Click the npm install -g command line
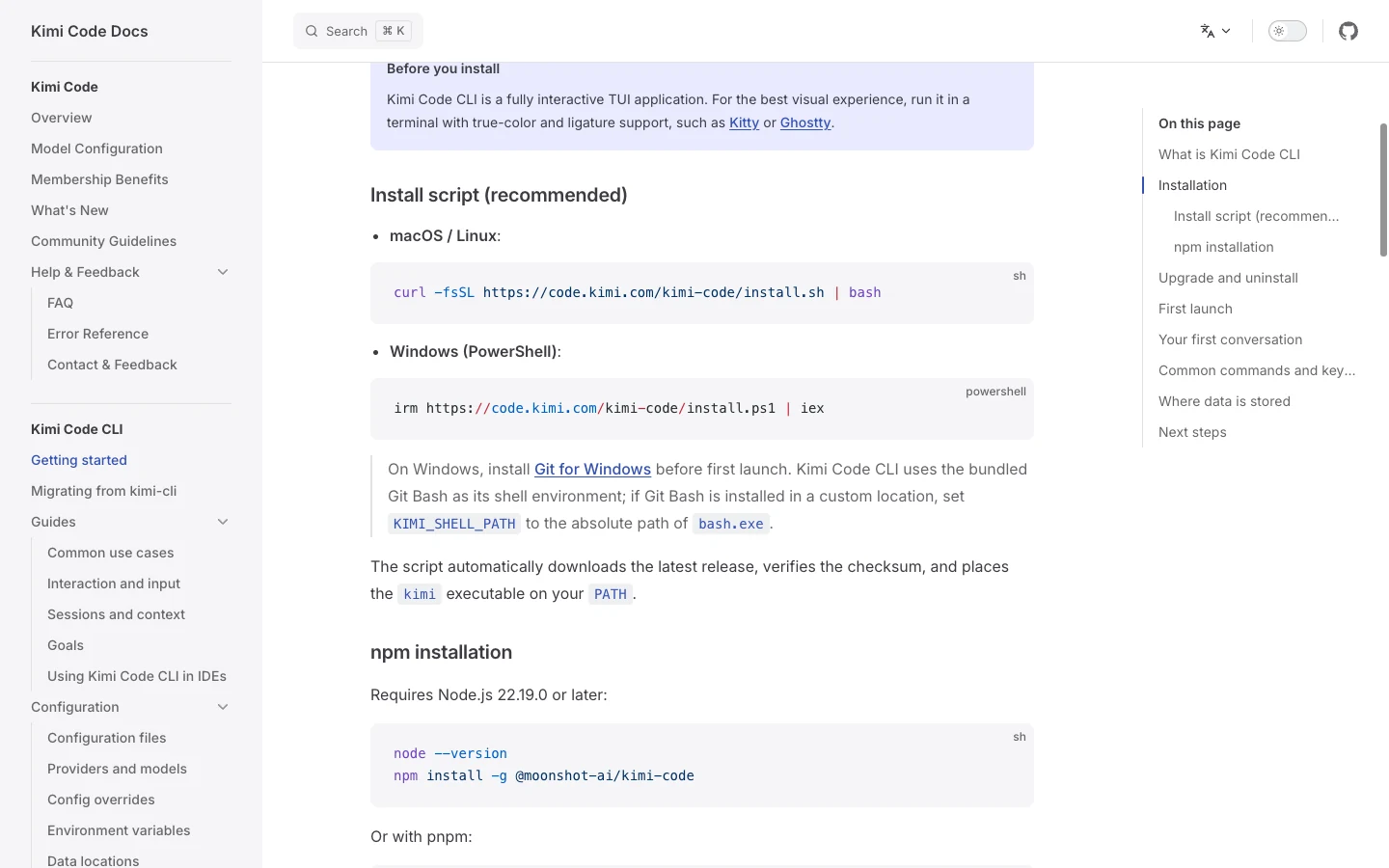Viewport: 1389px width, 868px height. coord(544,775)
